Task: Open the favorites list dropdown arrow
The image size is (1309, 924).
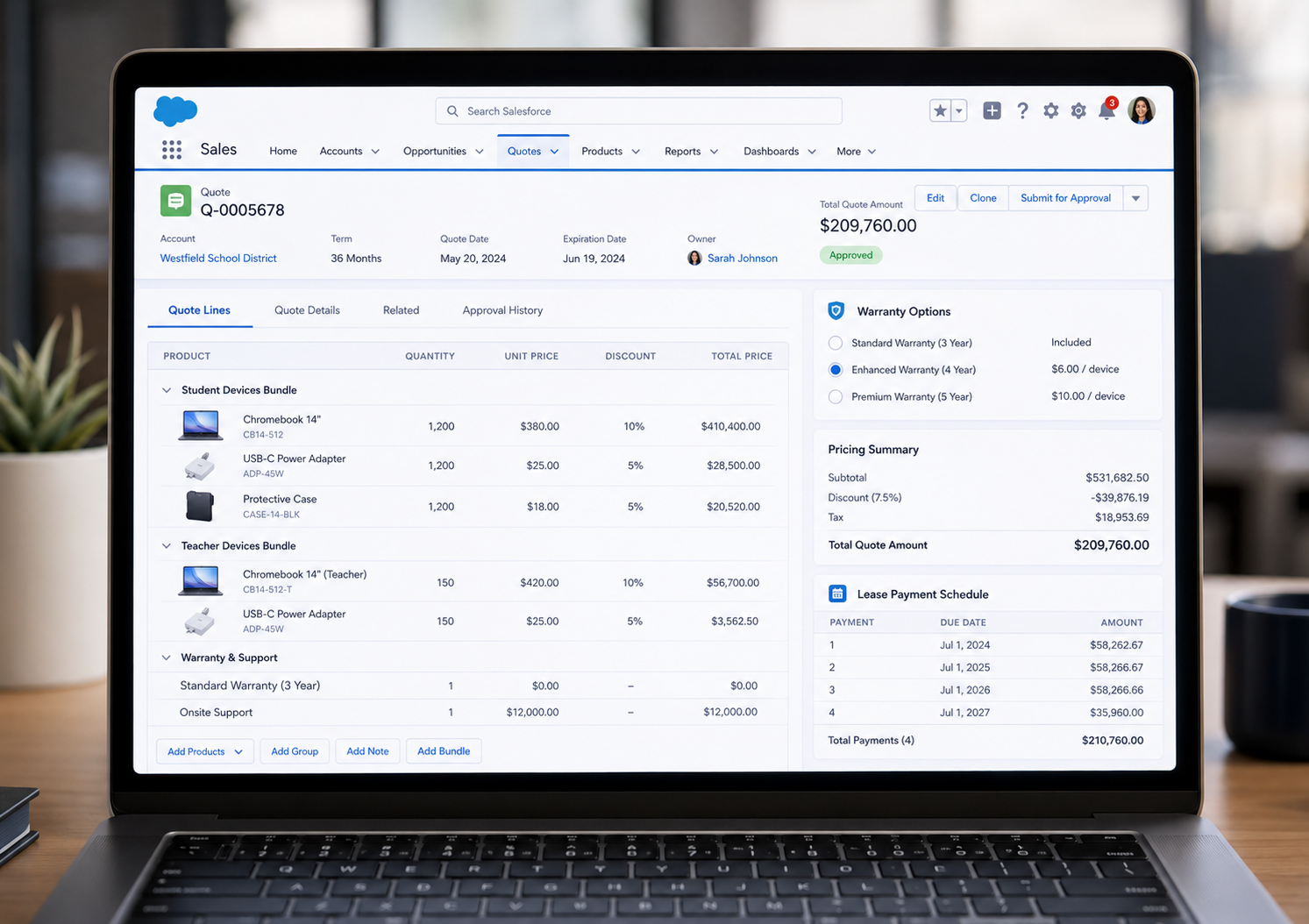Action: pos(959,110)
